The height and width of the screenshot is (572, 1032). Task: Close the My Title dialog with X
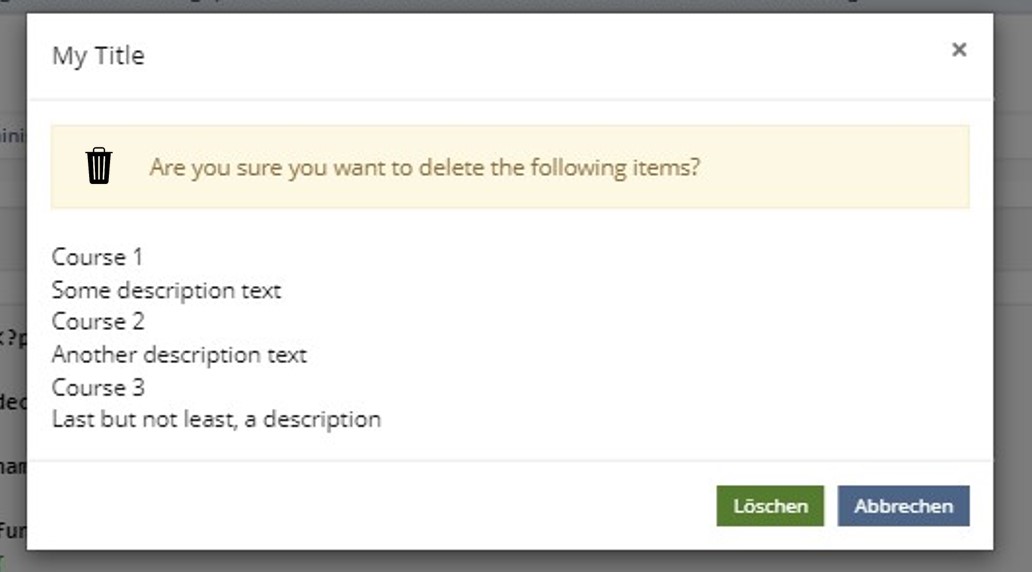pos(959,50)
